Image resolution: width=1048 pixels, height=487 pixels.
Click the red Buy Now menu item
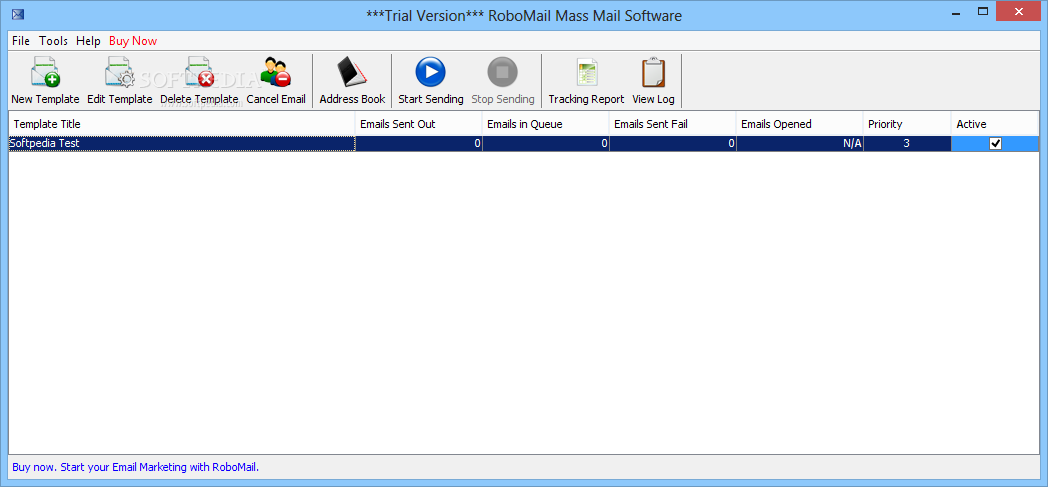click(x=133, y=41)
